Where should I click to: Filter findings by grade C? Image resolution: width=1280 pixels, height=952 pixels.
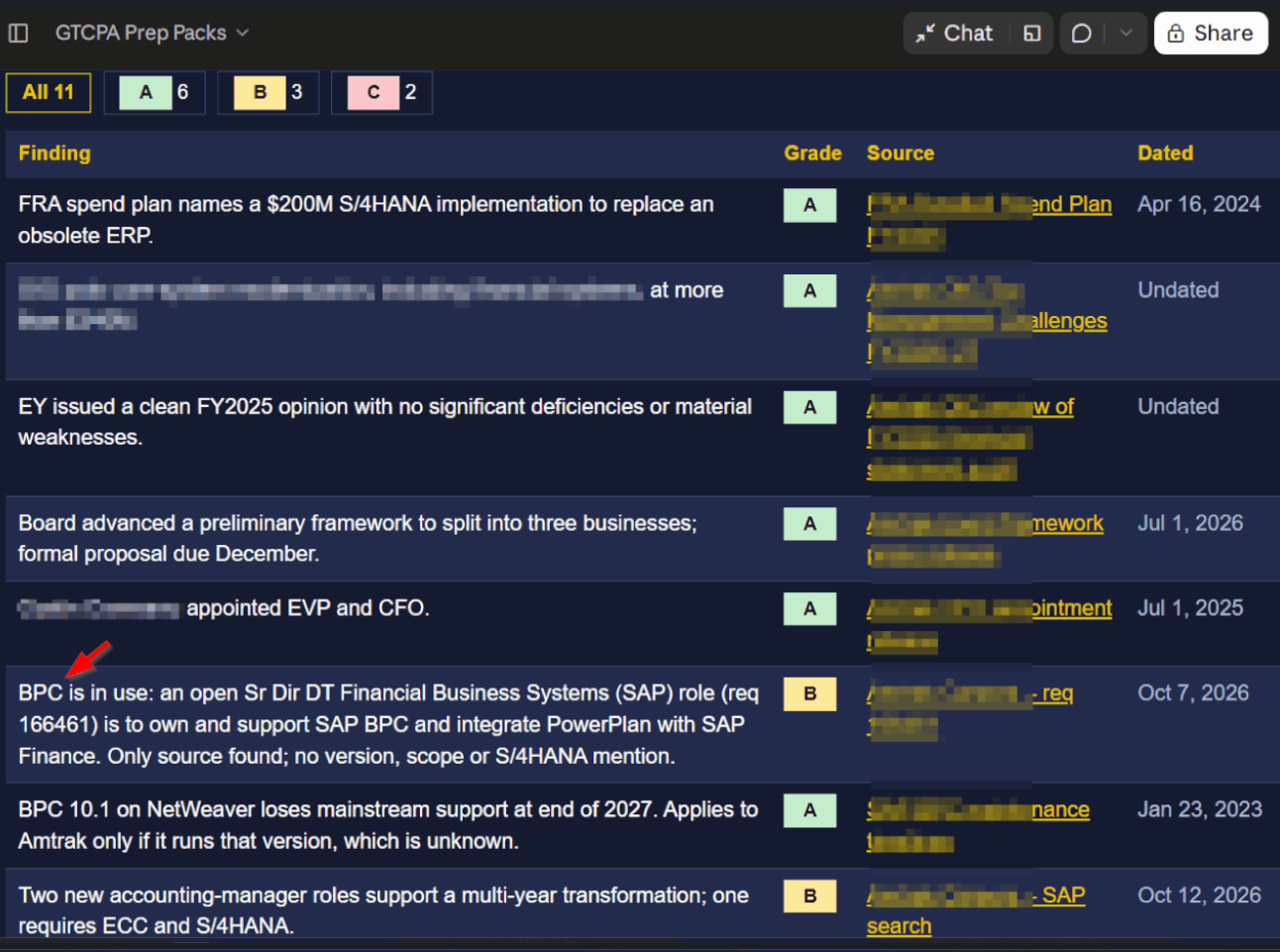[x=382, y=92]
